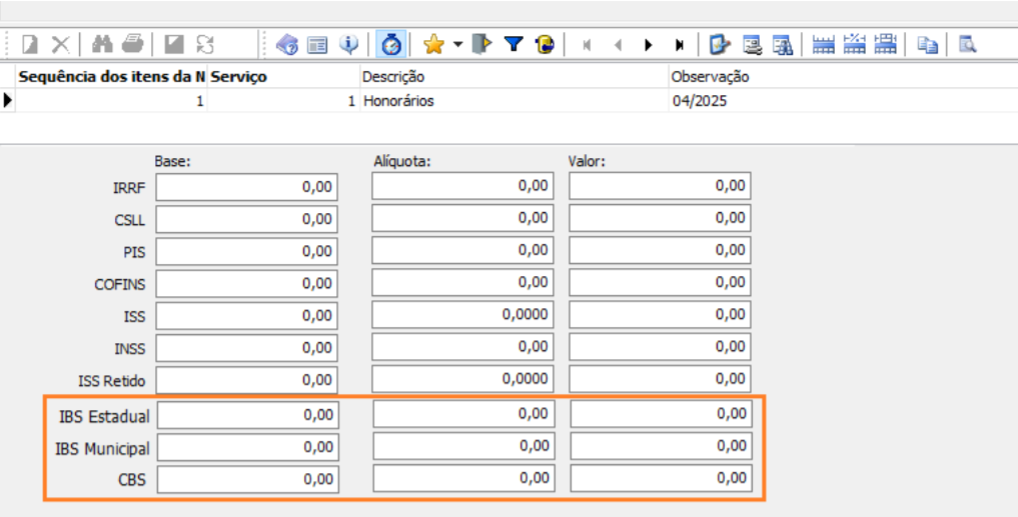
Task: Click the printer icon in toolbar
Action: [x=132, y=44]
